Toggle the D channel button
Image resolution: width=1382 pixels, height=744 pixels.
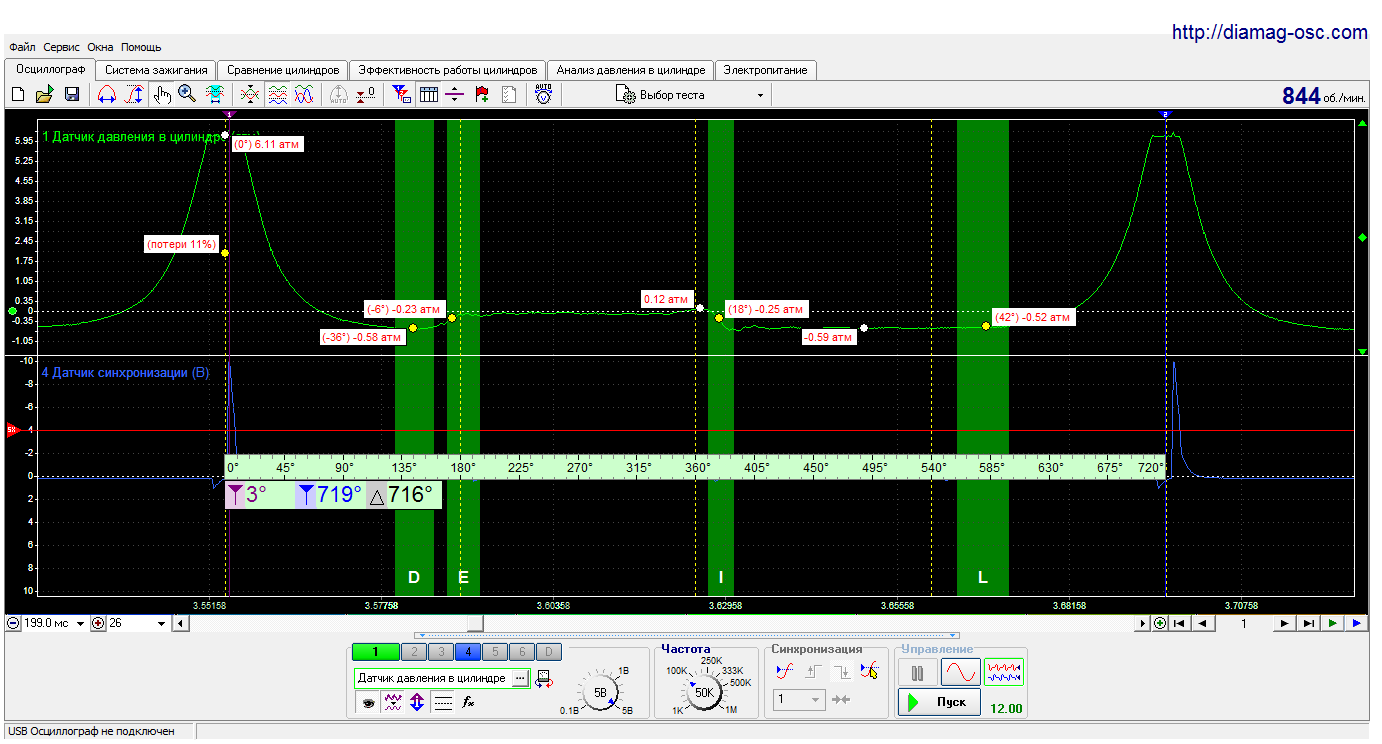tap(549, 652)
